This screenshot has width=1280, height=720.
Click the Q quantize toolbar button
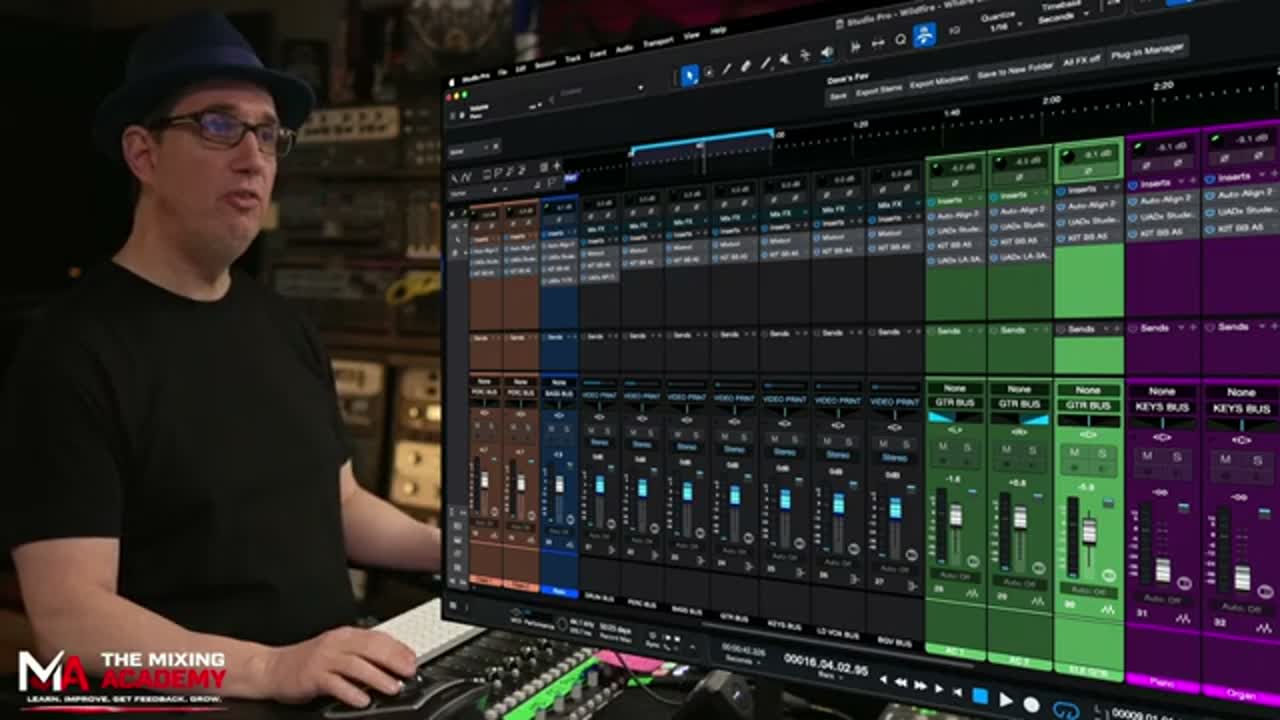click(900, 40)
